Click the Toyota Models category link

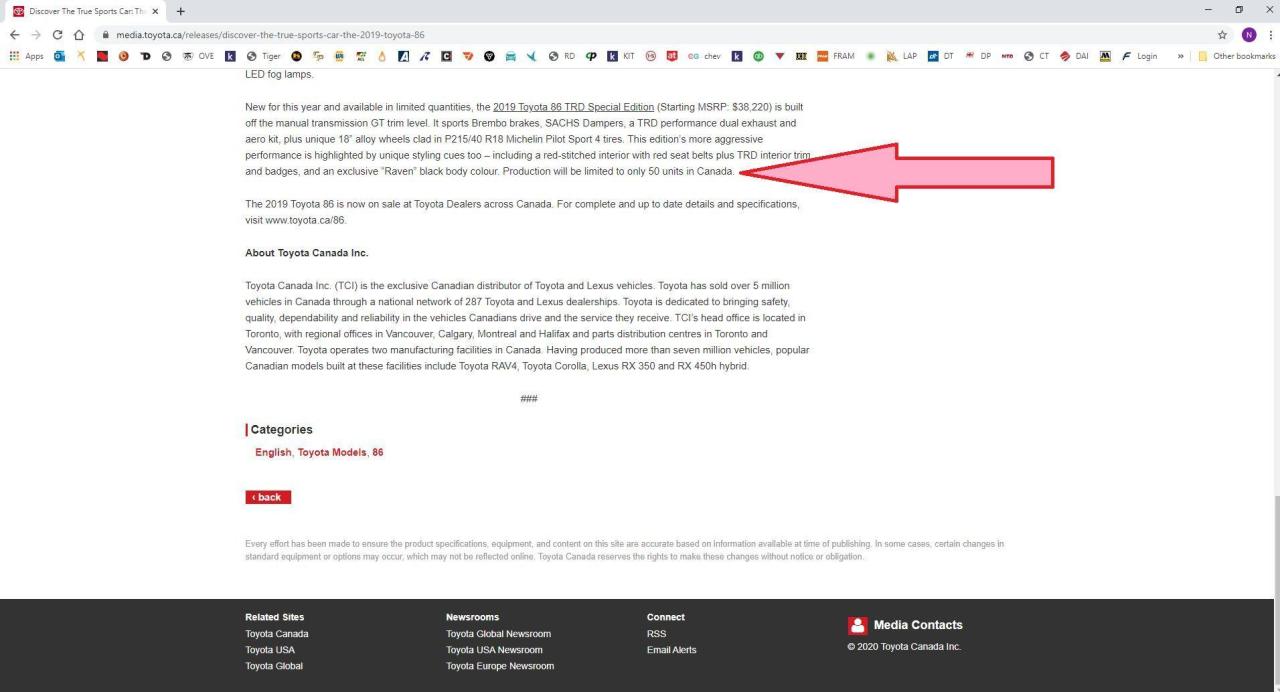(332, 452)
